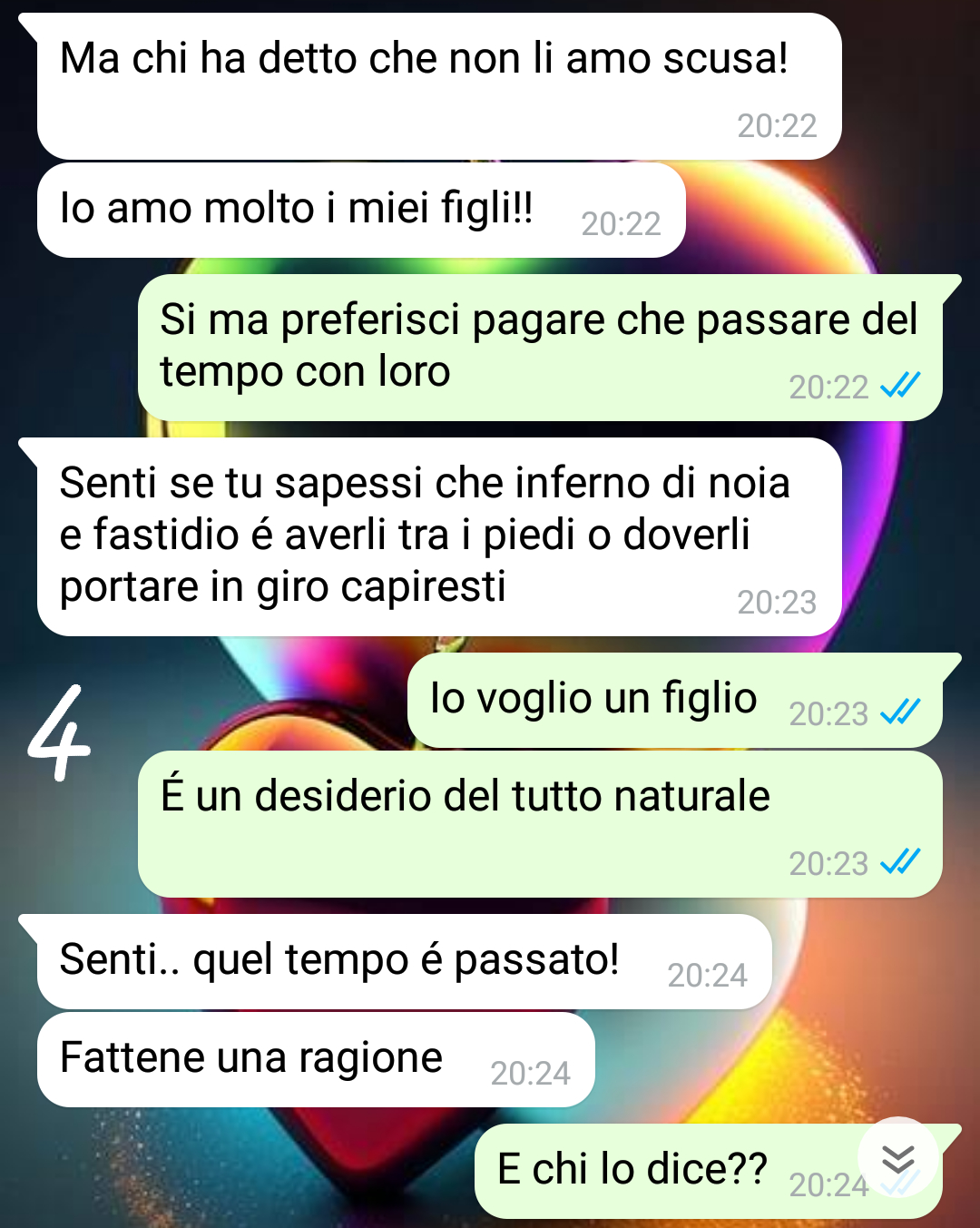This screenshot has width=980, height=1228.
Task: Tap the 20:22 timestamp on first received message
Action: 777,126
